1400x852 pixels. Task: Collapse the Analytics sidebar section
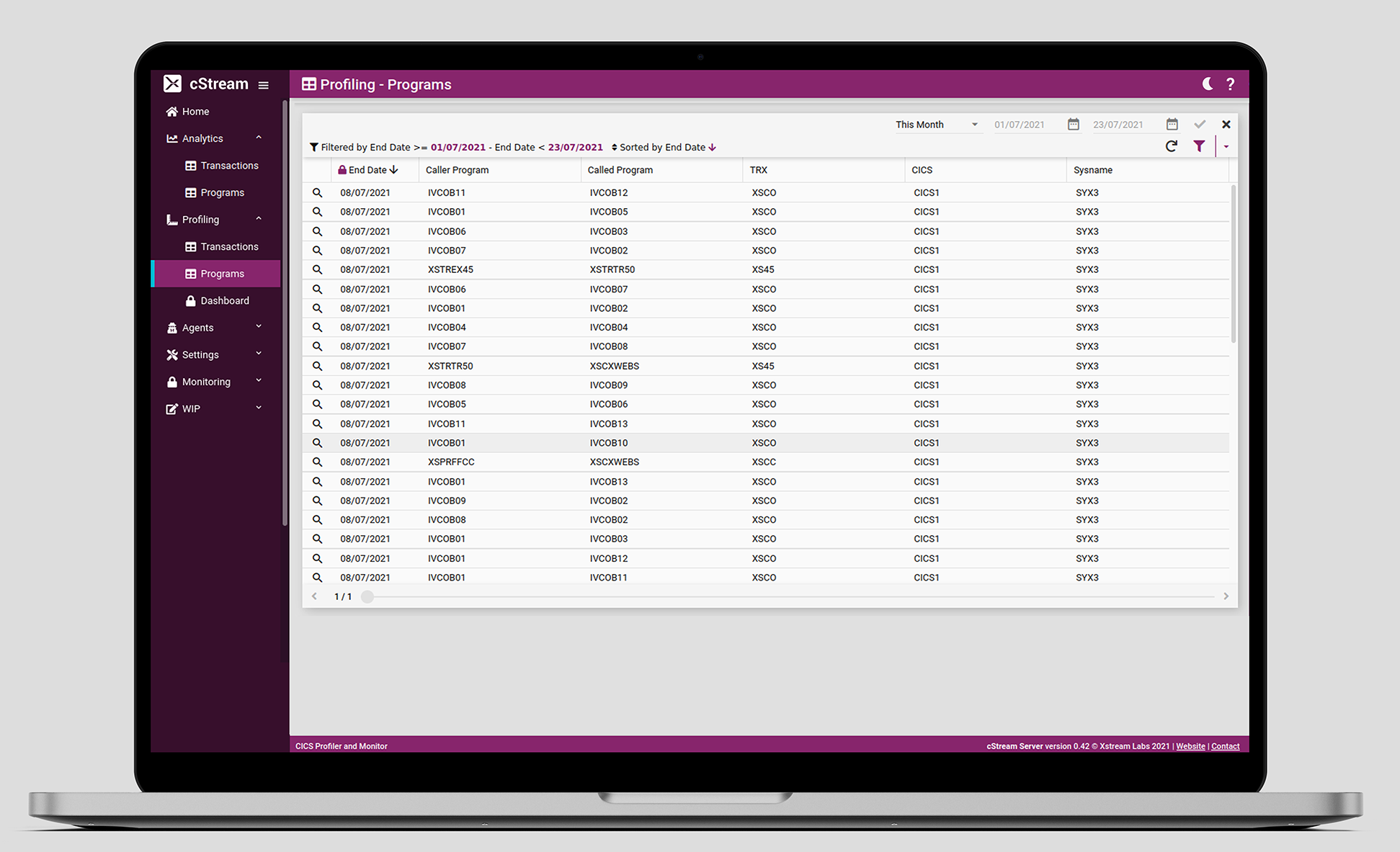pyautogui.click(x=258, y=138)
